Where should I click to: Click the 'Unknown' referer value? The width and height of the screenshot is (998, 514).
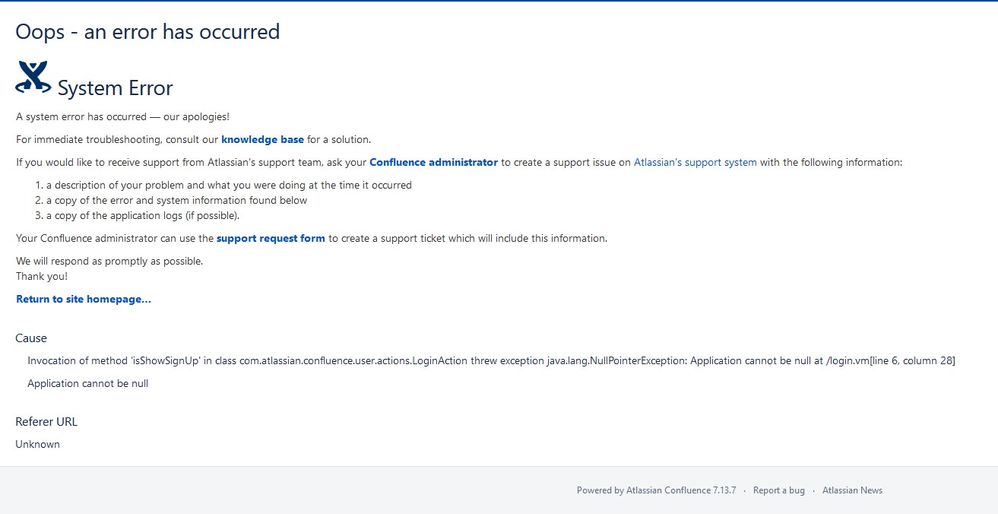(38, 444)
